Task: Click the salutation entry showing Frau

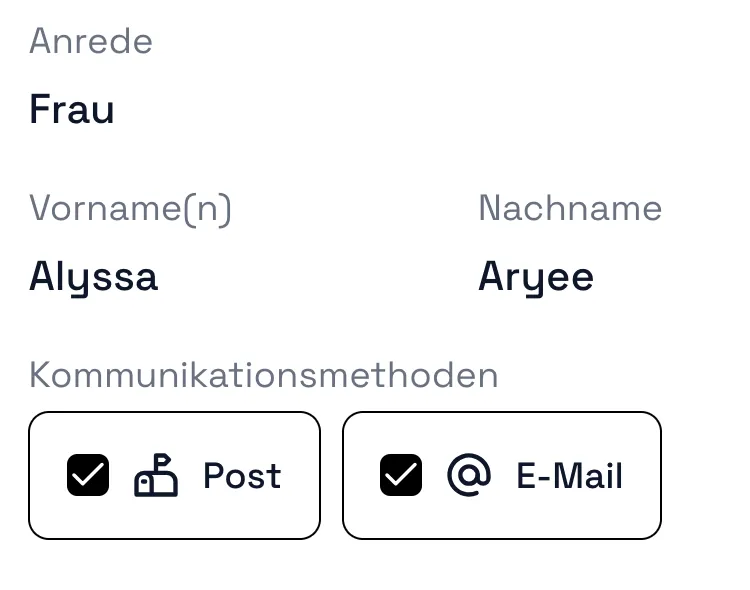Action: [x=72, y=109]
